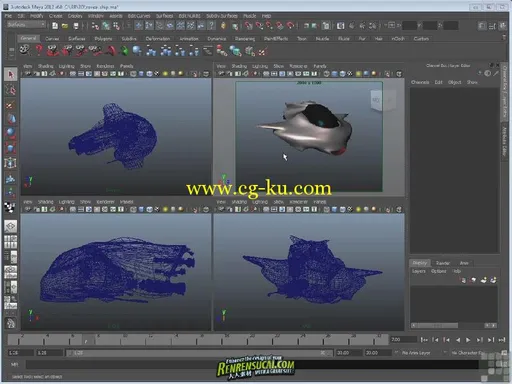512x384 pixels.
Task: Select the Universal Manipulator tool
Action: (x=10, y=163)
